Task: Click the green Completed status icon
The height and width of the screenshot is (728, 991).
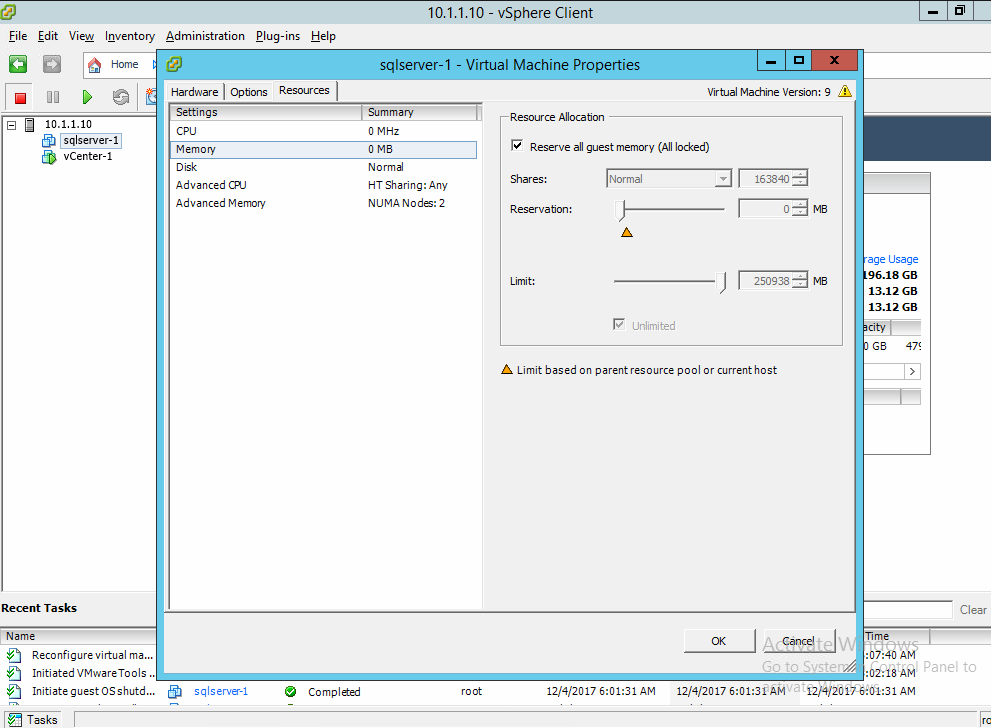Action: click(291, 692)
